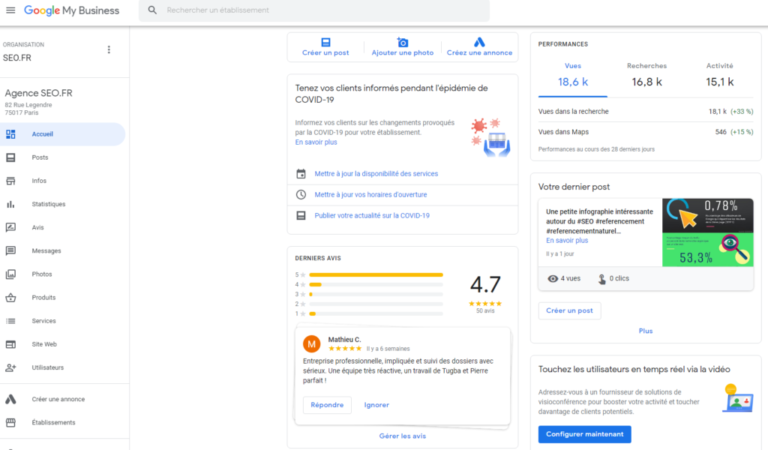The height and width of the screenshot is (450, 768).
Task: Click the Rechercher un établissement search field
Action: coord(314,10)
